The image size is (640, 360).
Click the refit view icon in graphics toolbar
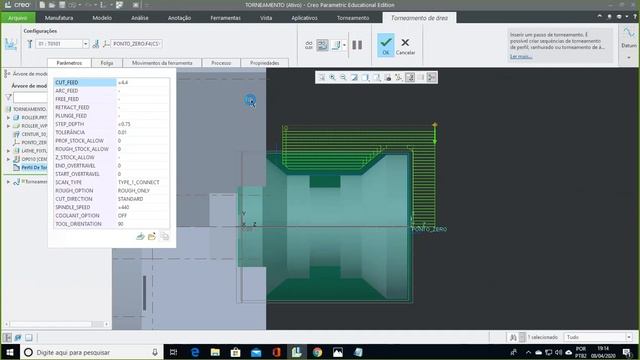click(x=322, y=77)
